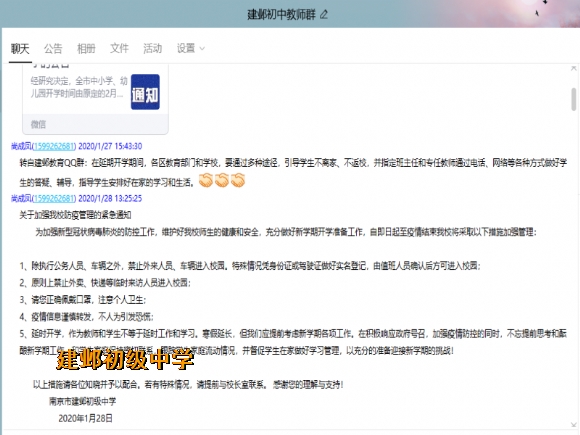Click rule 3 about wearing masks
The width and height of the screenshot is (580, 435).
coord(83,300)
